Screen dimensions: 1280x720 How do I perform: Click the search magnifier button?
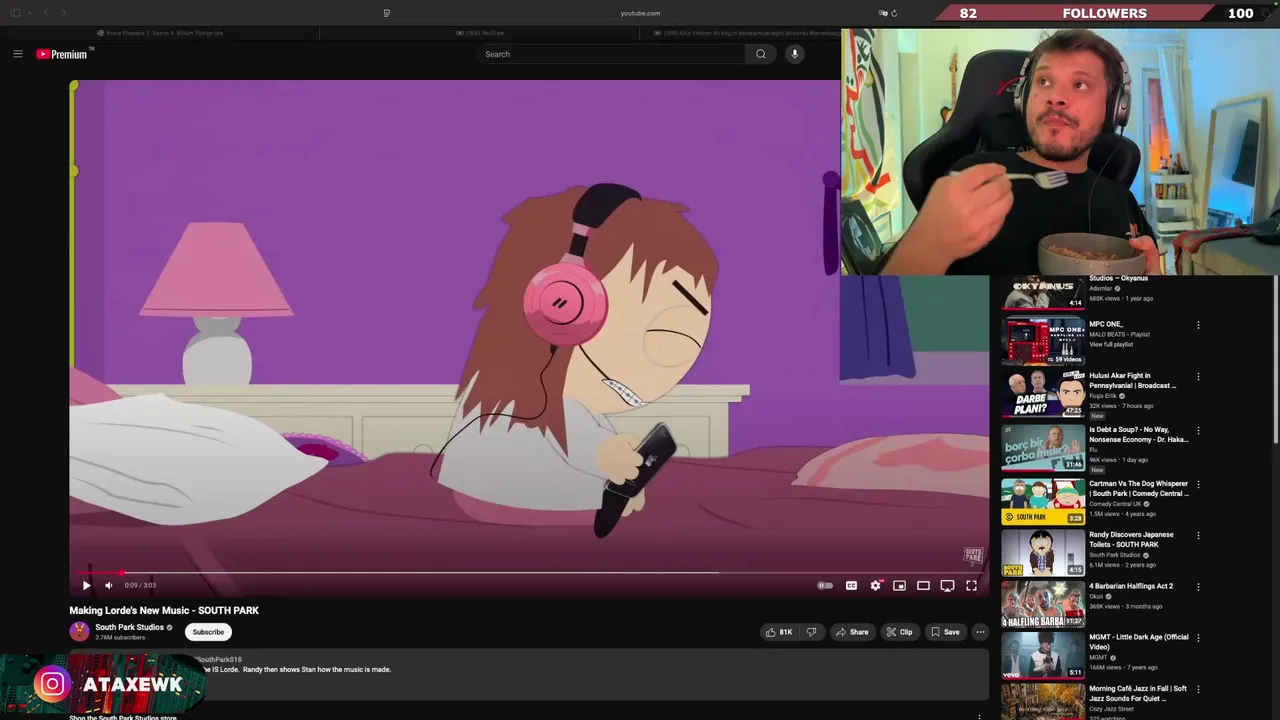761,54
